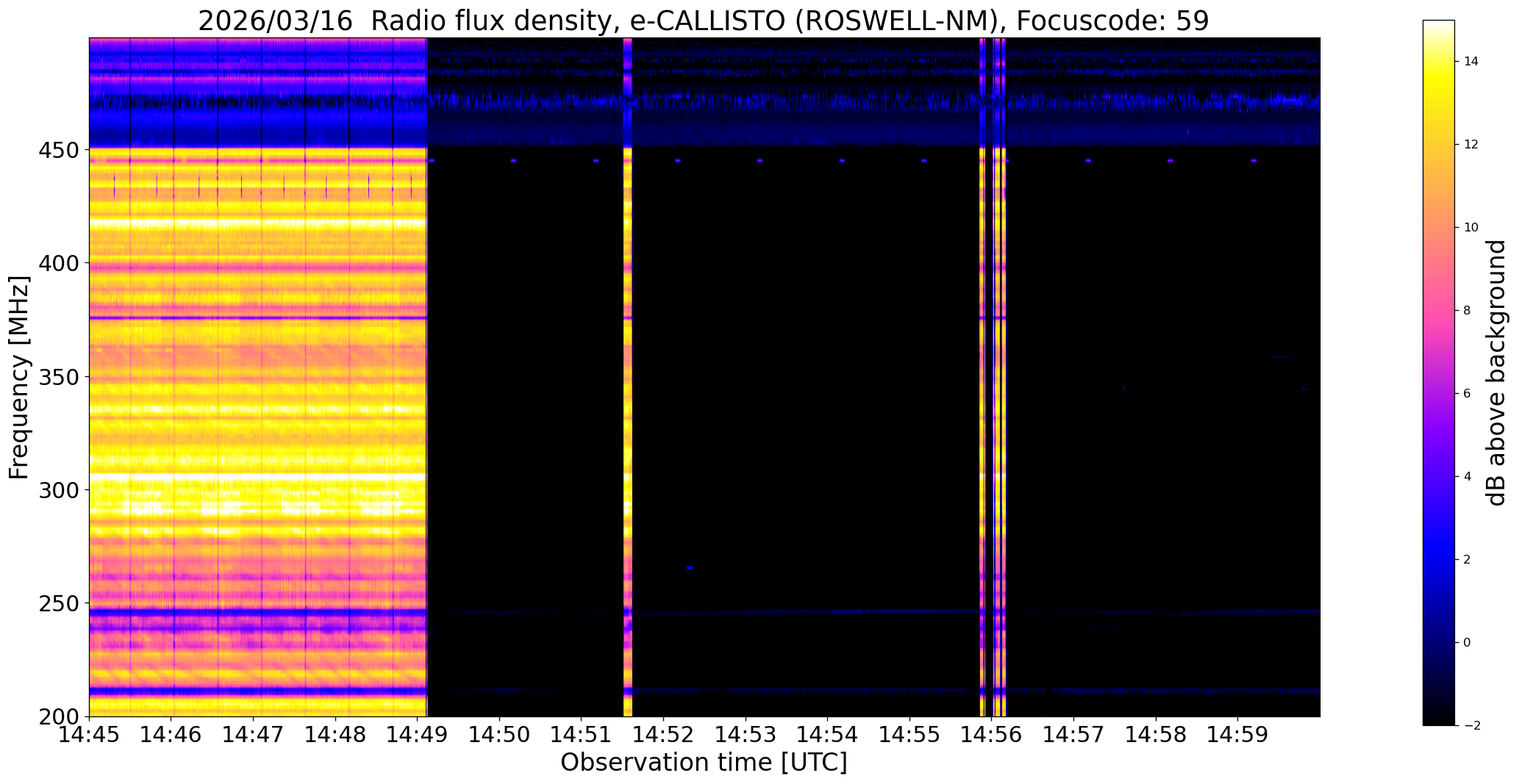Viewport: 1519px width, 784px height.
Task: Click the colorbar tick value 2
Action: click(x=1468, y=560)
